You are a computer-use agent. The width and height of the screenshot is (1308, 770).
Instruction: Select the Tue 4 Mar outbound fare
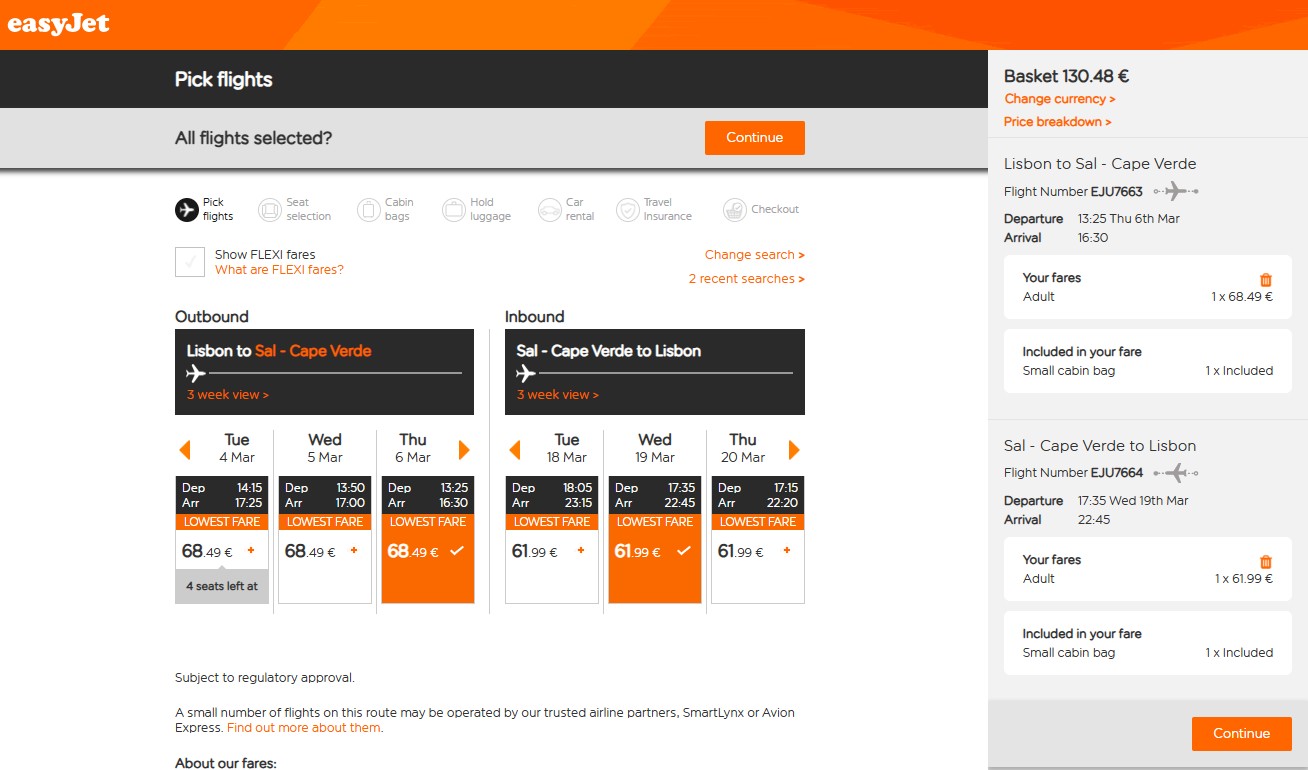pos(222,551)
